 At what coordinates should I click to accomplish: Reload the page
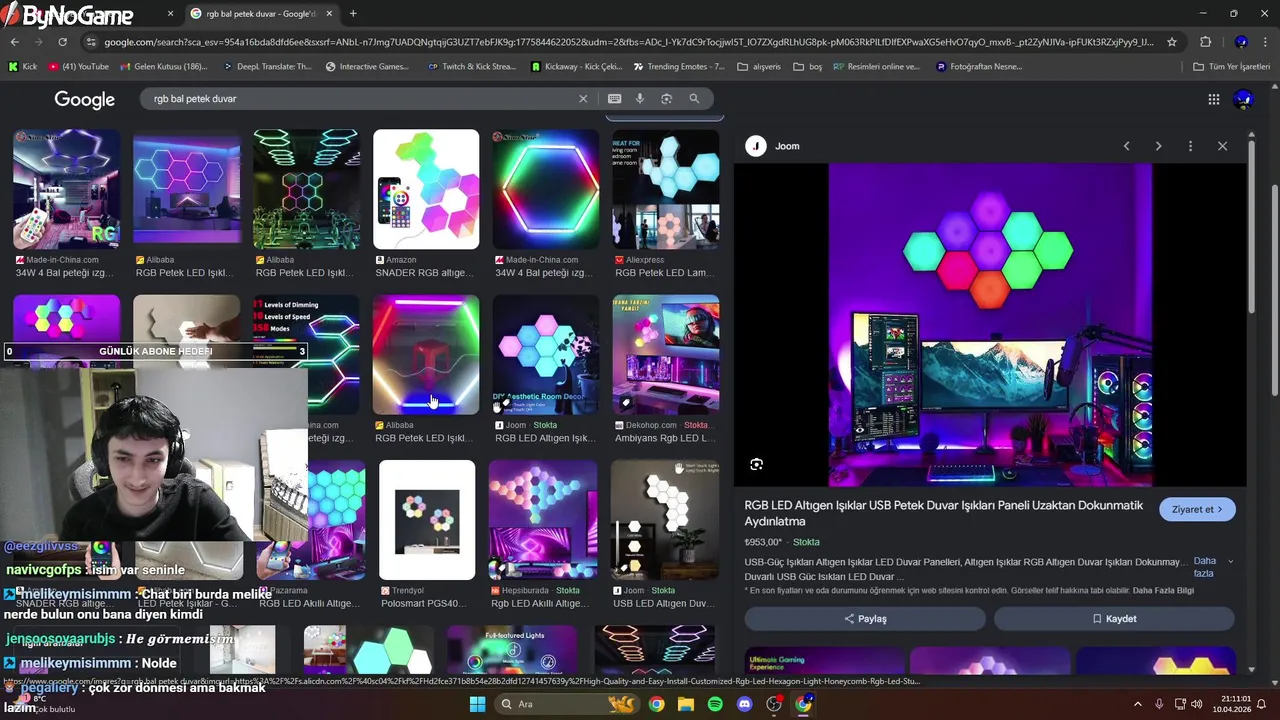[x=62, y=42]
